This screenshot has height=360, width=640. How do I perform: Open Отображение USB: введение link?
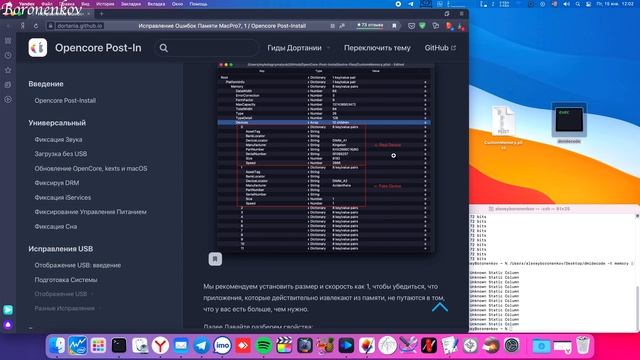78,265
